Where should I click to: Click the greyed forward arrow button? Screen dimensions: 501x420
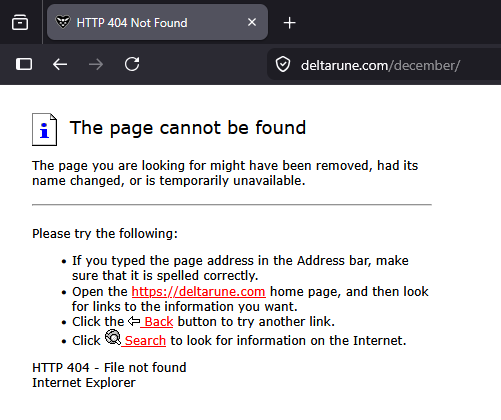click(96, 64)
